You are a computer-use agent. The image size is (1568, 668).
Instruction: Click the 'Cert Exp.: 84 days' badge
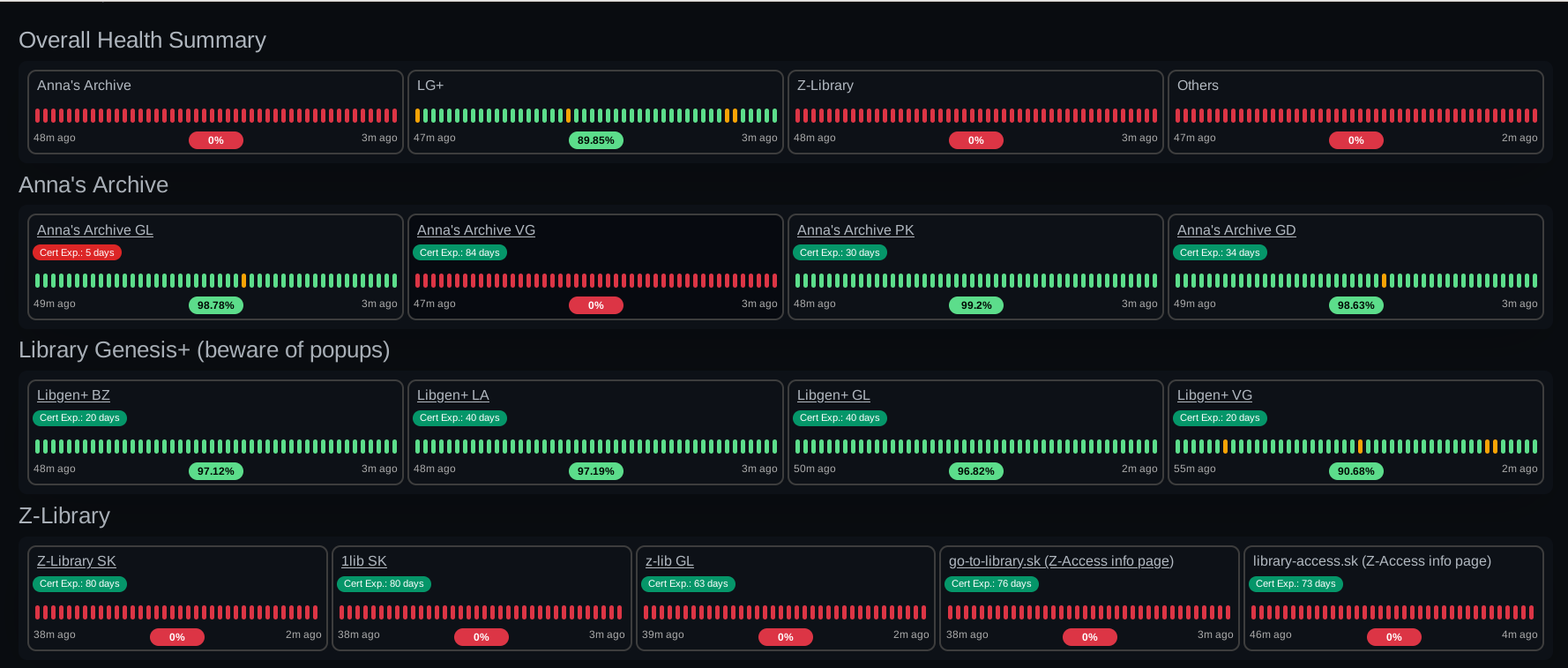(x=459, y=252)
